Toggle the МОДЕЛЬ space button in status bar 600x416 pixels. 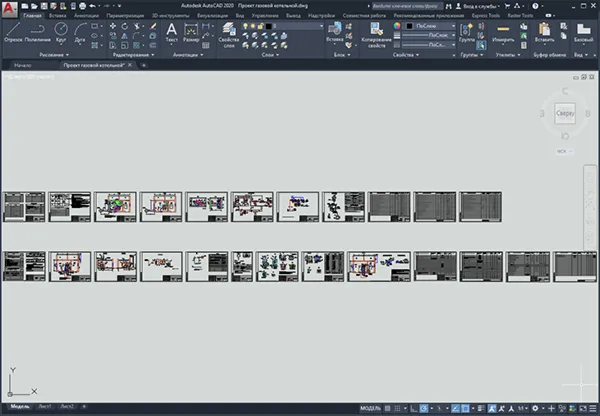pos(370,408)
